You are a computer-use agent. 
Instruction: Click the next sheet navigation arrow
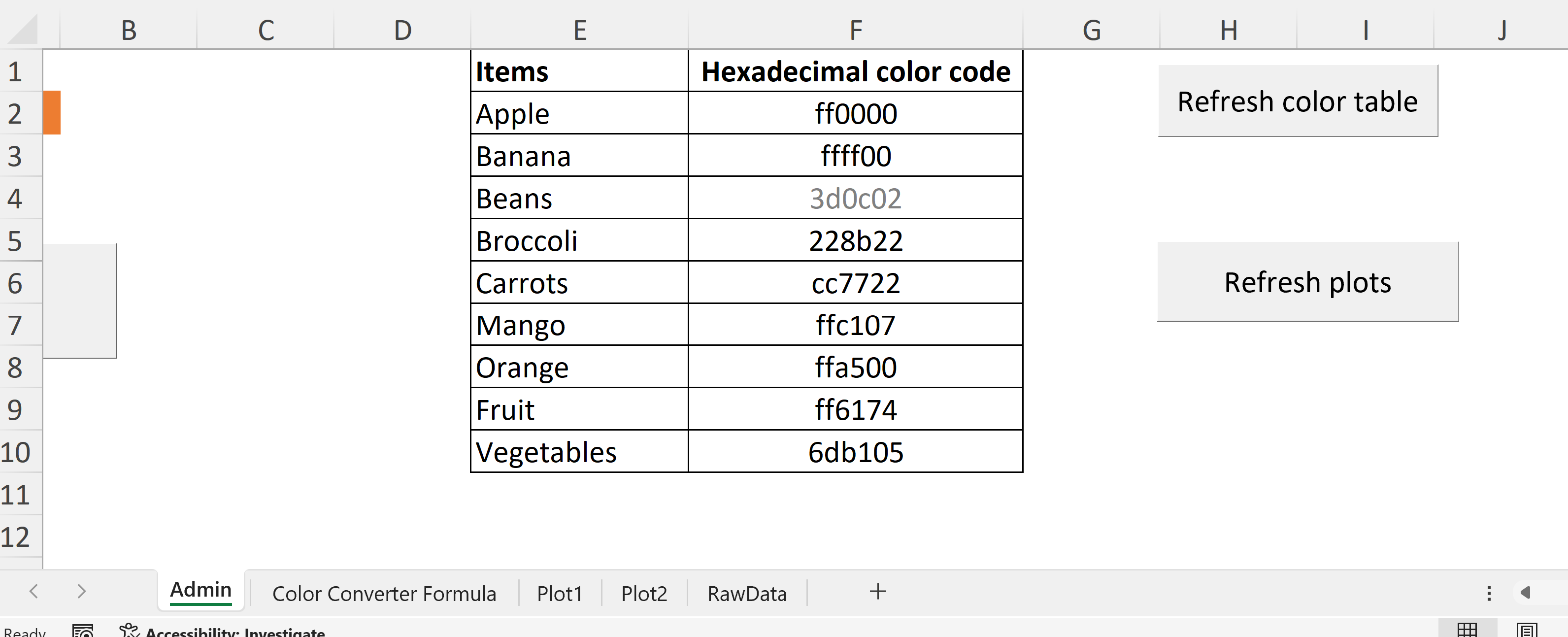point(82,591)
